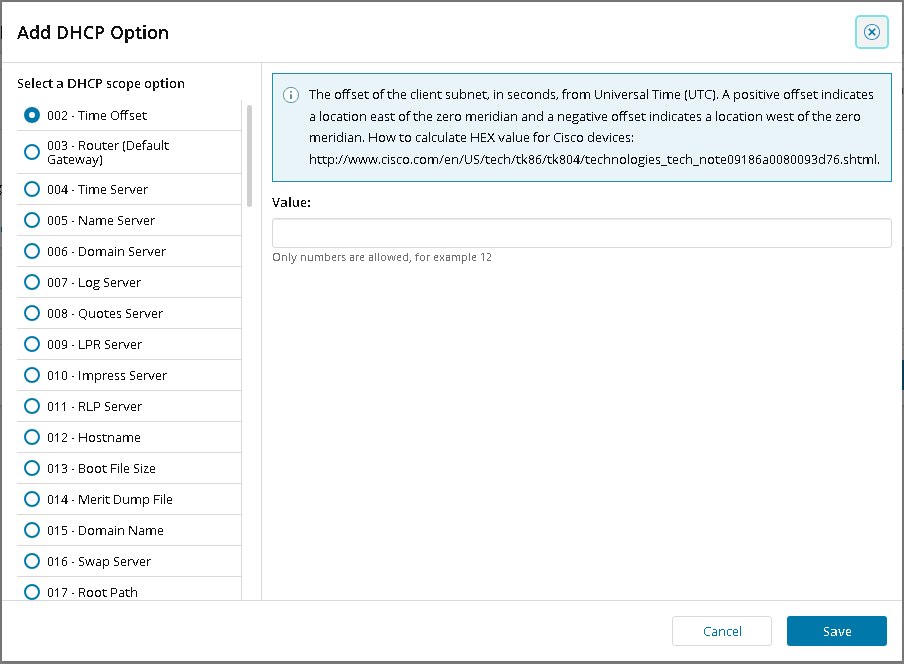Pick the 009 - LPR Server option

click(x=32, y=344)
